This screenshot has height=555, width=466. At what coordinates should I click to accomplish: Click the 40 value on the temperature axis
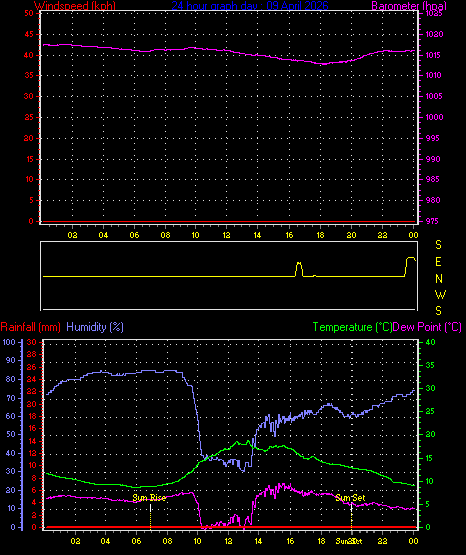430,342
